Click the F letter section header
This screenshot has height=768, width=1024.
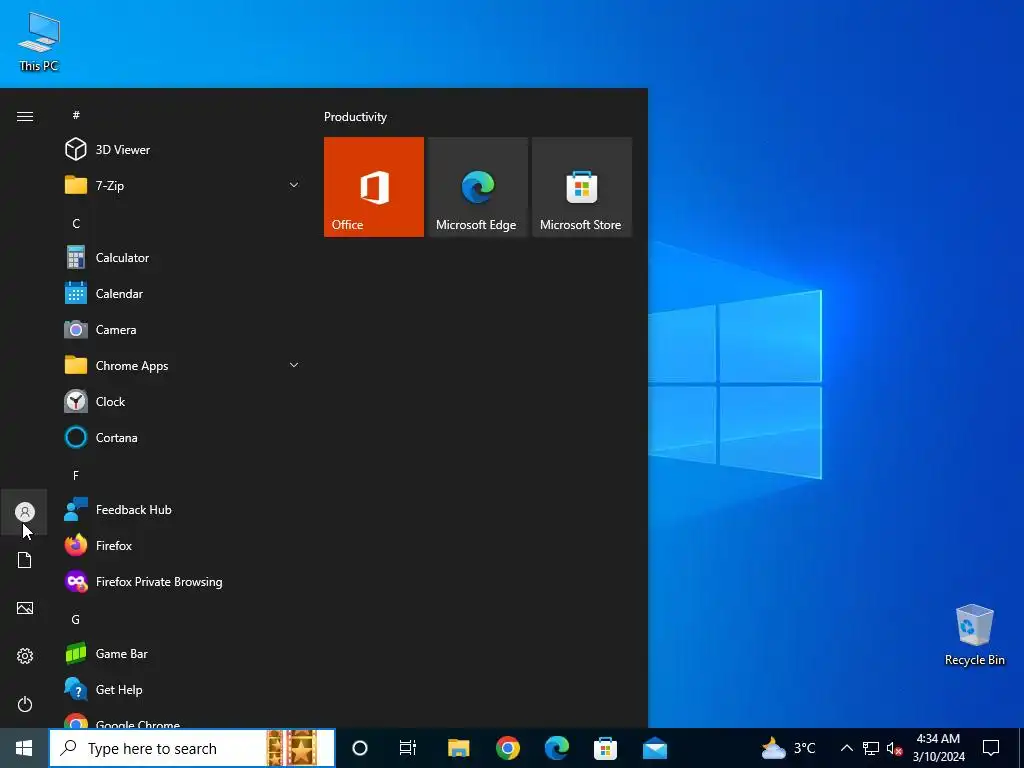[x=76, y=475]
